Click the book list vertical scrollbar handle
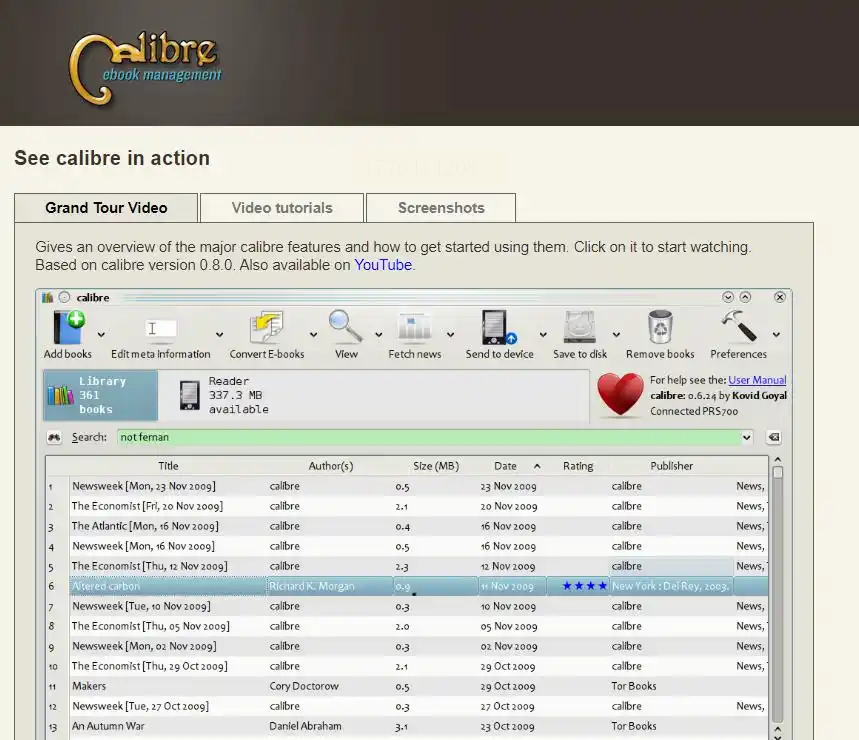 777,472
